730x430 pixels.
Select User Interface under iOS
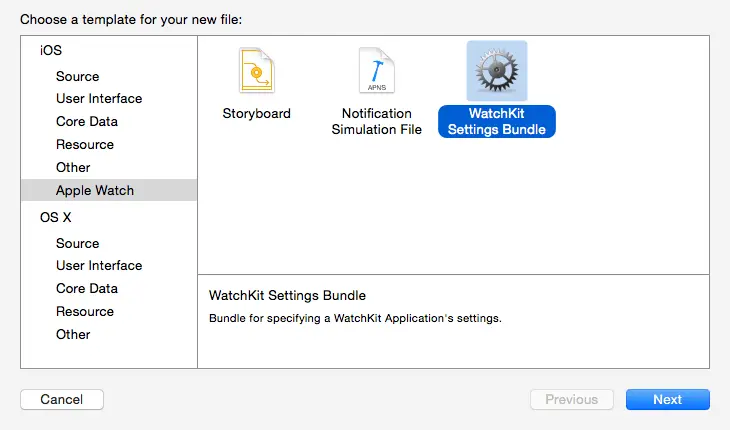point(99,99)
